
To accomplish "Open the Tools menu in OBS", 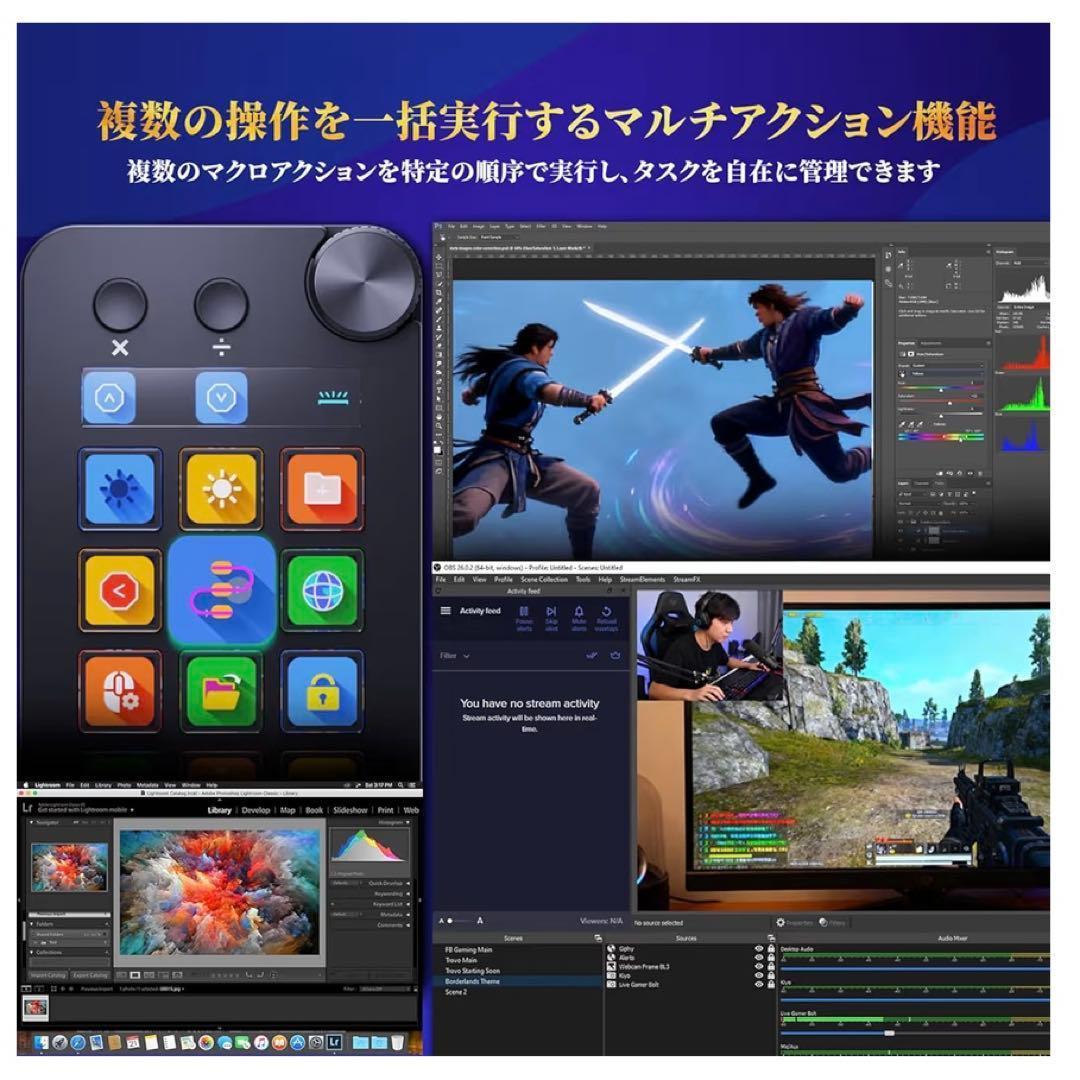I will 583,580.
